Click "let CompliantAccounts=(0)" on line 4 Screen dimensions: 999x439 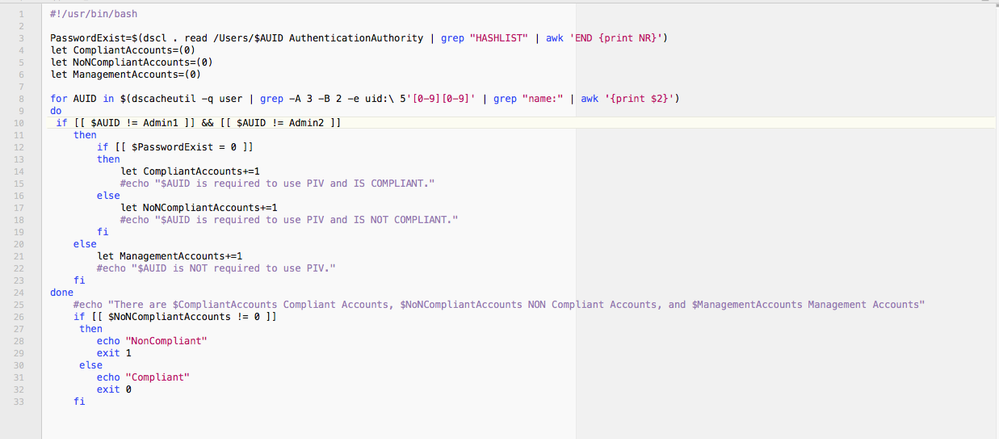coord(122,50)
